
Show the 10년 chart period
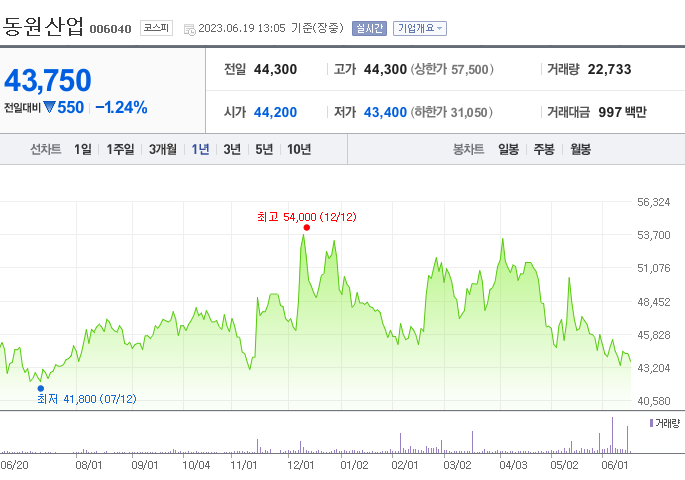point(299,149)
